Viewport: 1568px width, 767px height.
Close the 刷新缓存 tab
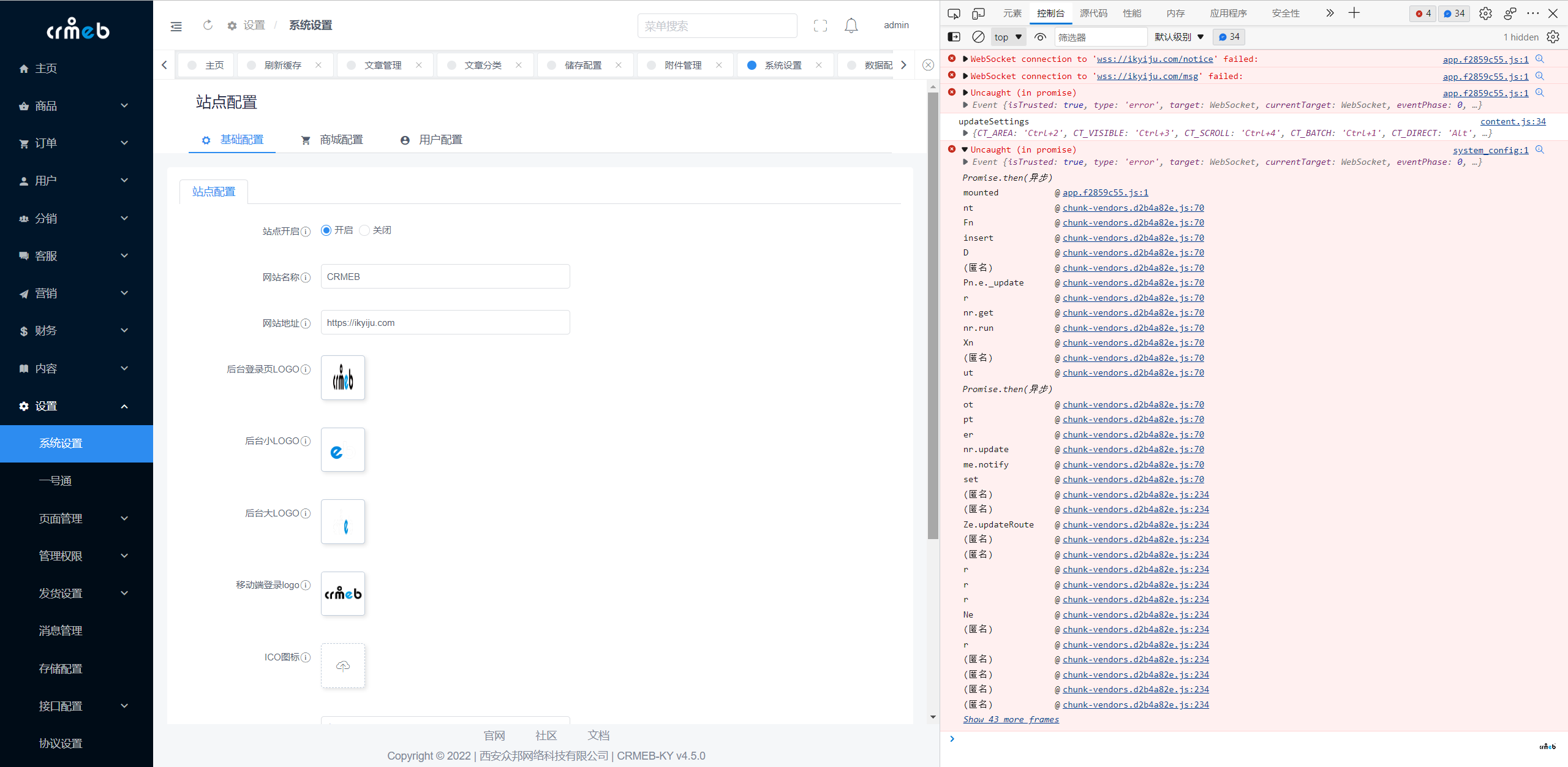tap(318, 65)
